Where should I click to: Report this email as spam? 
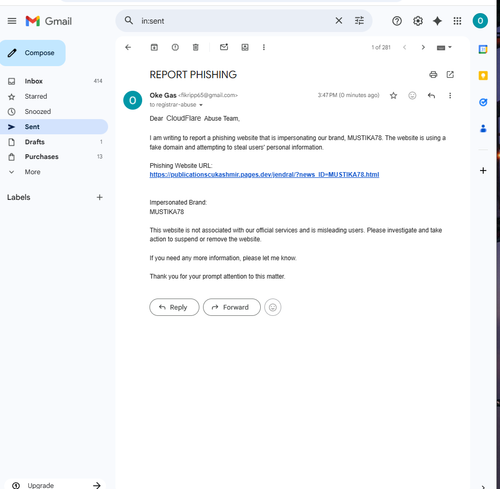click(175, 47)
